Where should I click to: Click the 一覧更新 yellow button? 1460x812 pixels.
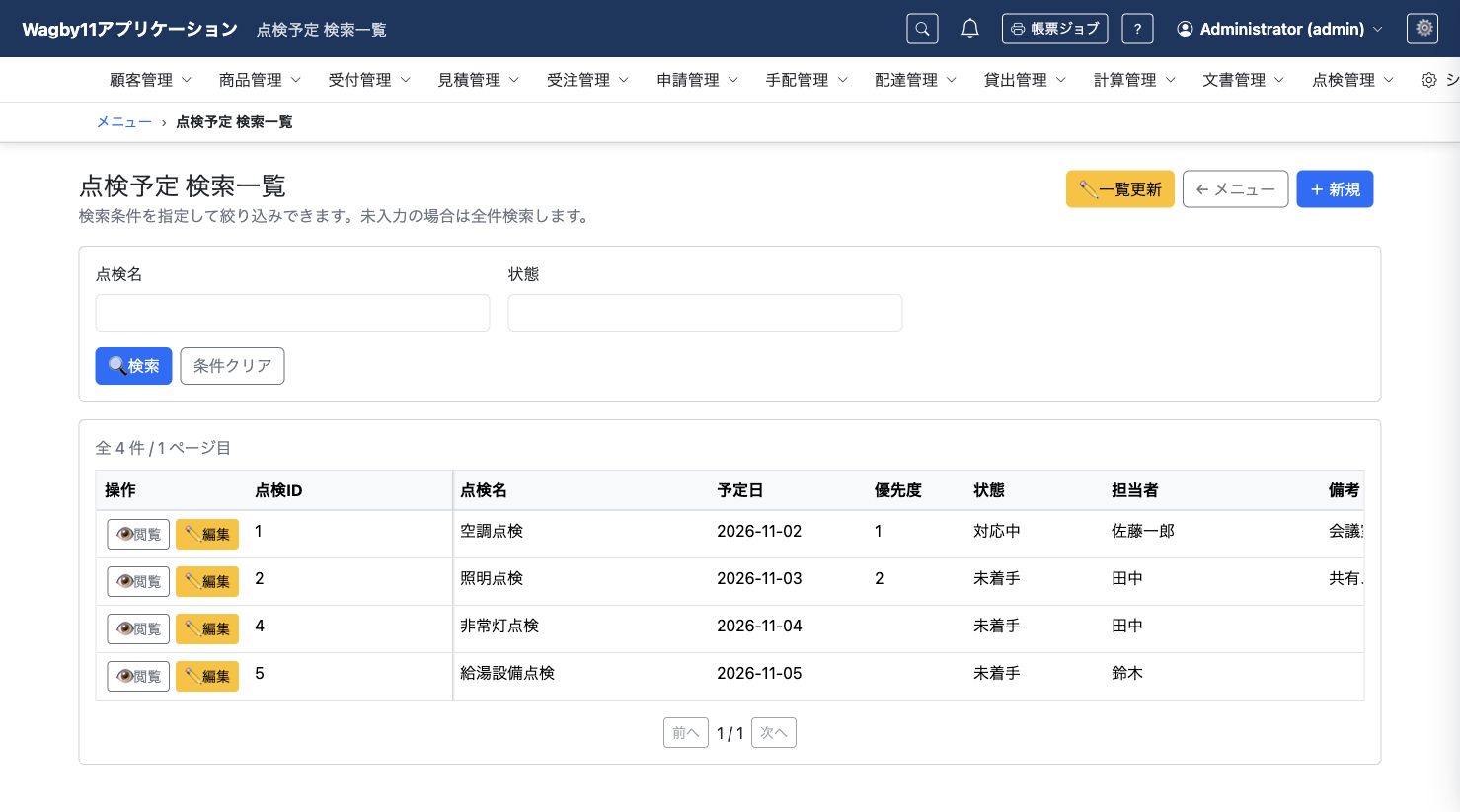point(1119,189)
